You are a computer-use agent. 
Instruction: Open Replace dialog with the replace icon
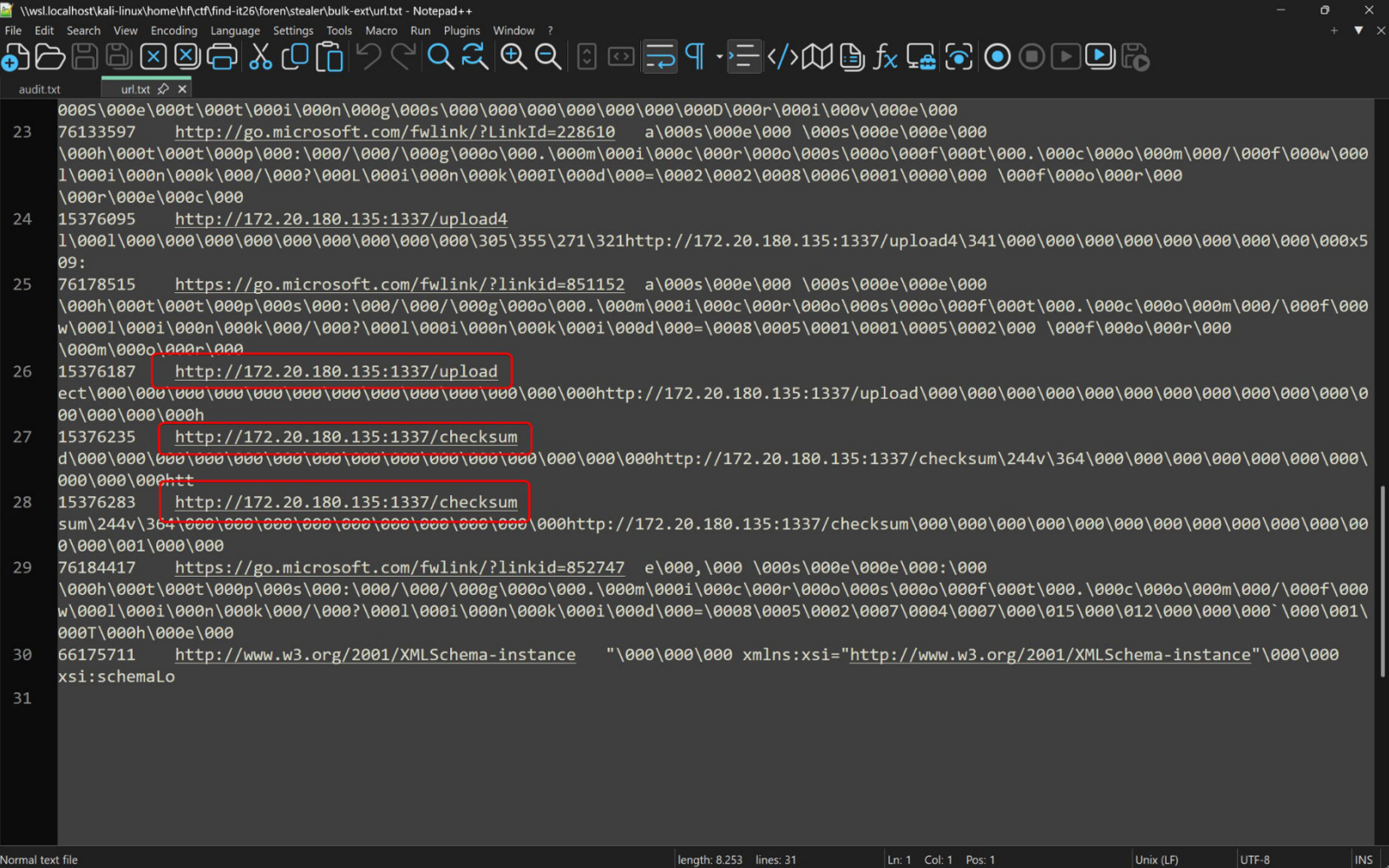pyautogui.click(x=475, y=57)
